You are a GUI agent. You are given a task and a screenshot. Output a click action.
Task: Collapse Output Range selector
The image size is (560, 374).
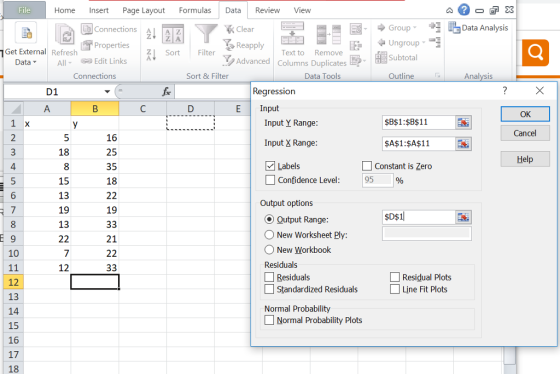coord(463,217)
